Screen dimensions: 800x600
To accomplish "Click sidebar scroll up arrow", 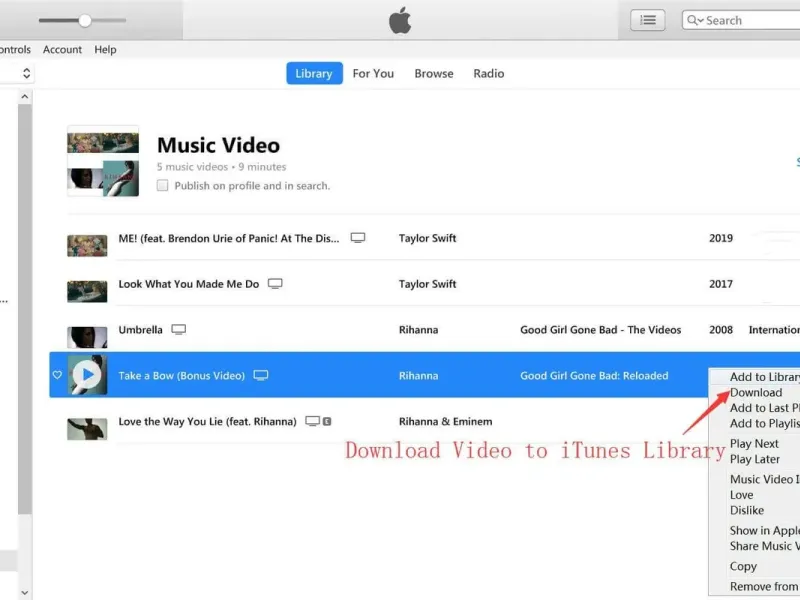I will click(x=24, y=96).
